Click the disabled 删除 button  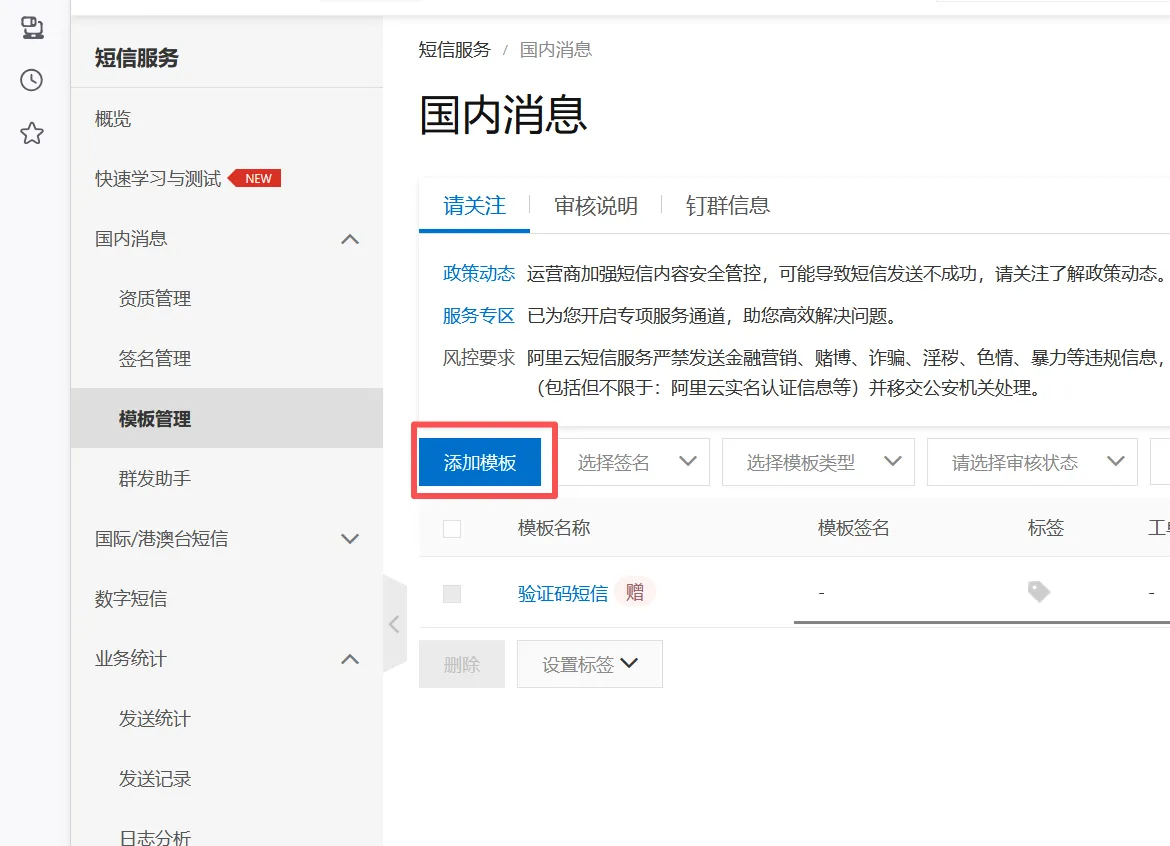462,664
